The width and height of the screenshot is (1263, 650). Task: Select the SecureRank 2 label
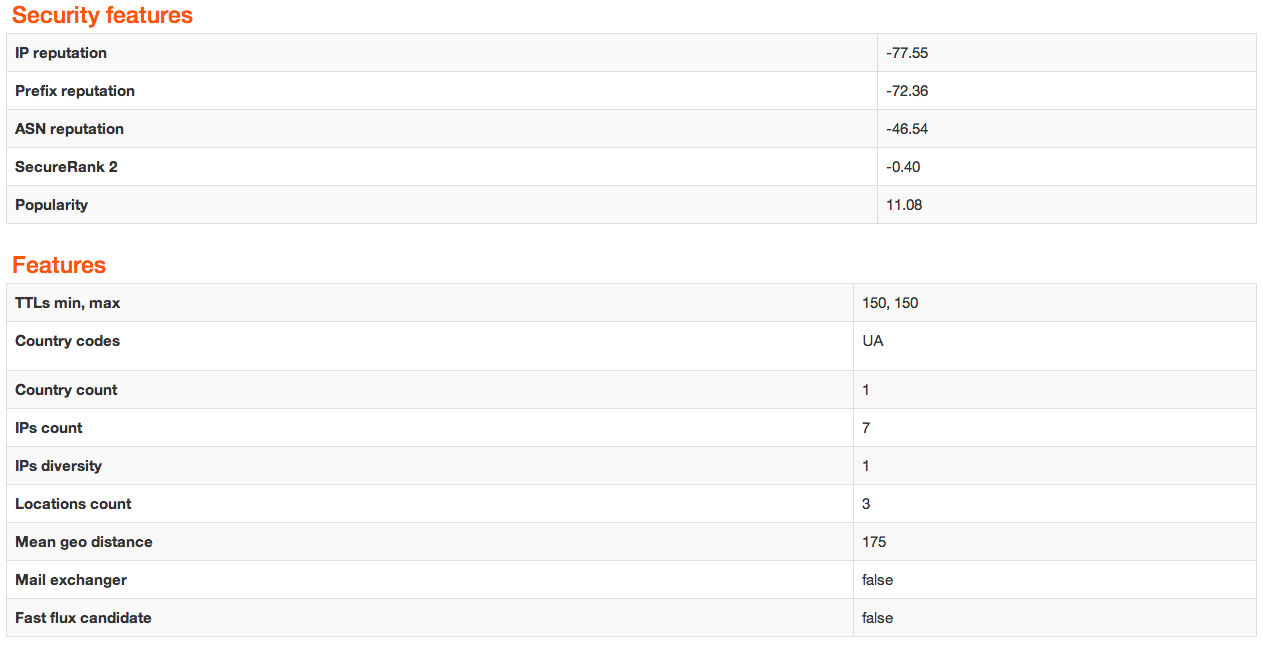coord(66,167)
